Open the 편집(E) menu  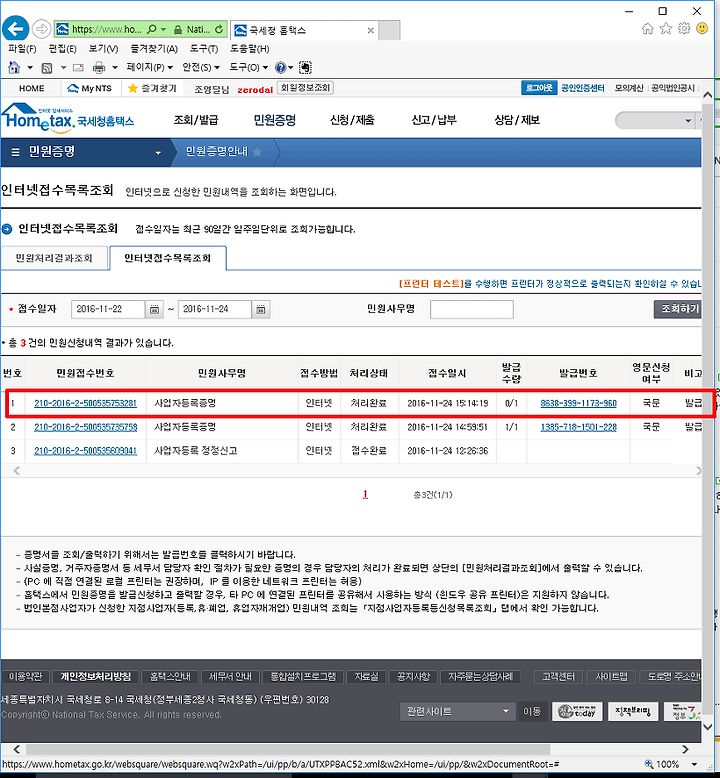63,49
